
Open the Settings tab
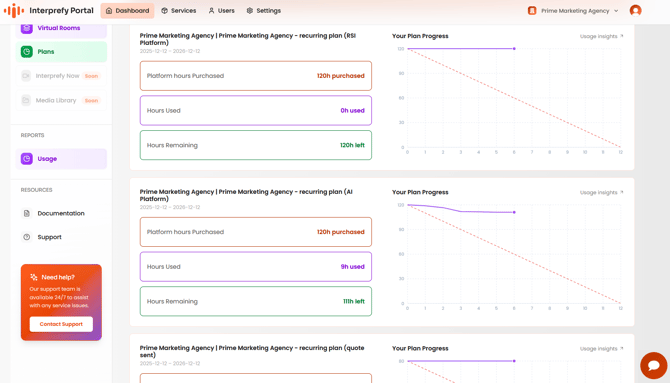[264, 11]
